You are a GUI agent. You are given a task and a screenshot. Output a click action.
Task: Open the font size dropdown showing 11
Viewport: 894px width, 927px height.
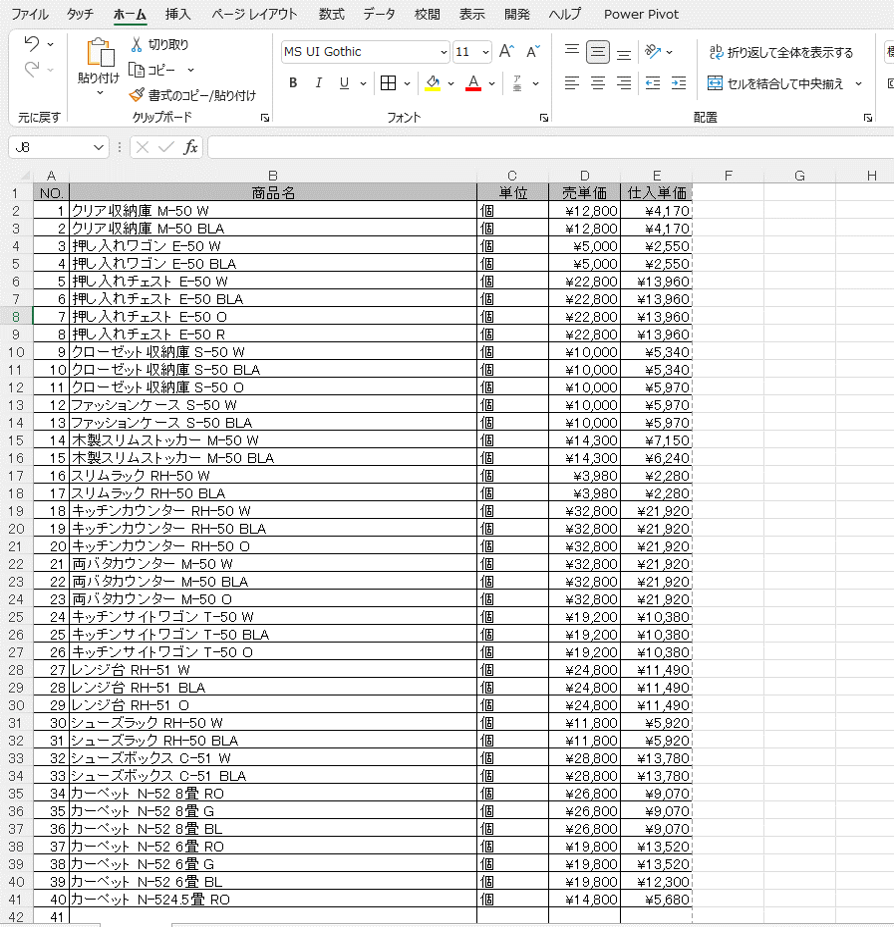coord(486,52)
